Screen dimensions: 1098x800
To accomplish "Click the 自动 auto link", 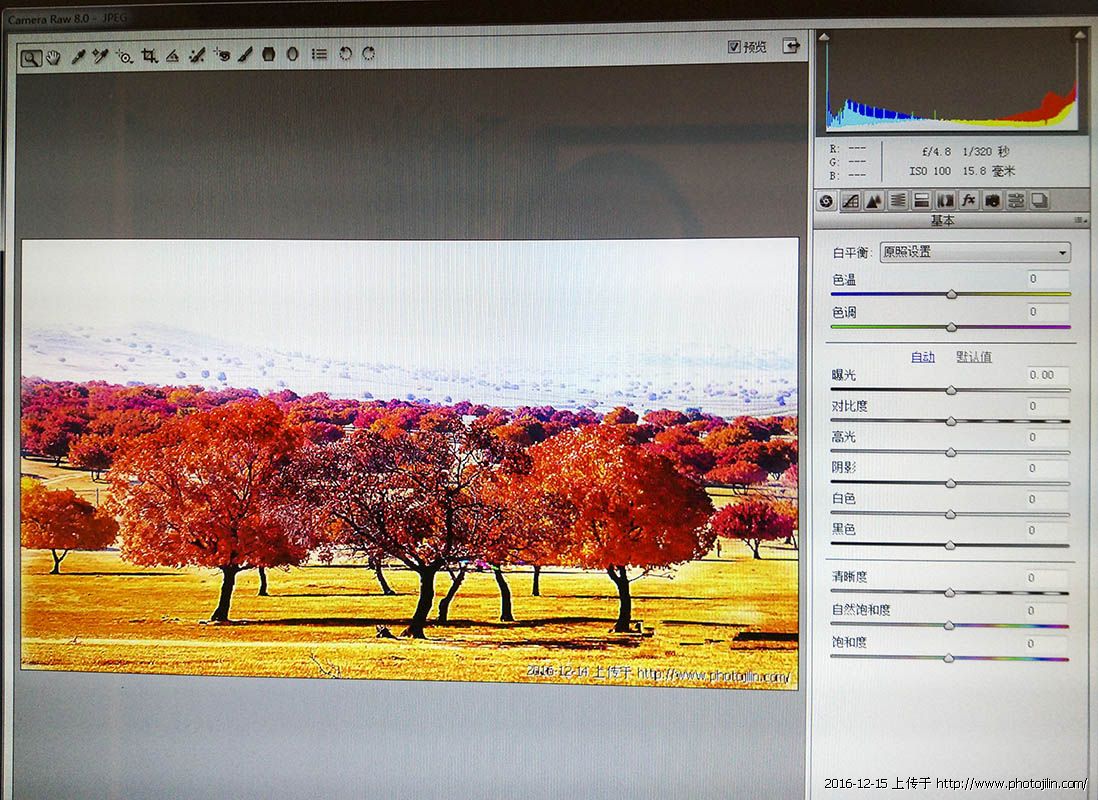I will pos(922,357).
